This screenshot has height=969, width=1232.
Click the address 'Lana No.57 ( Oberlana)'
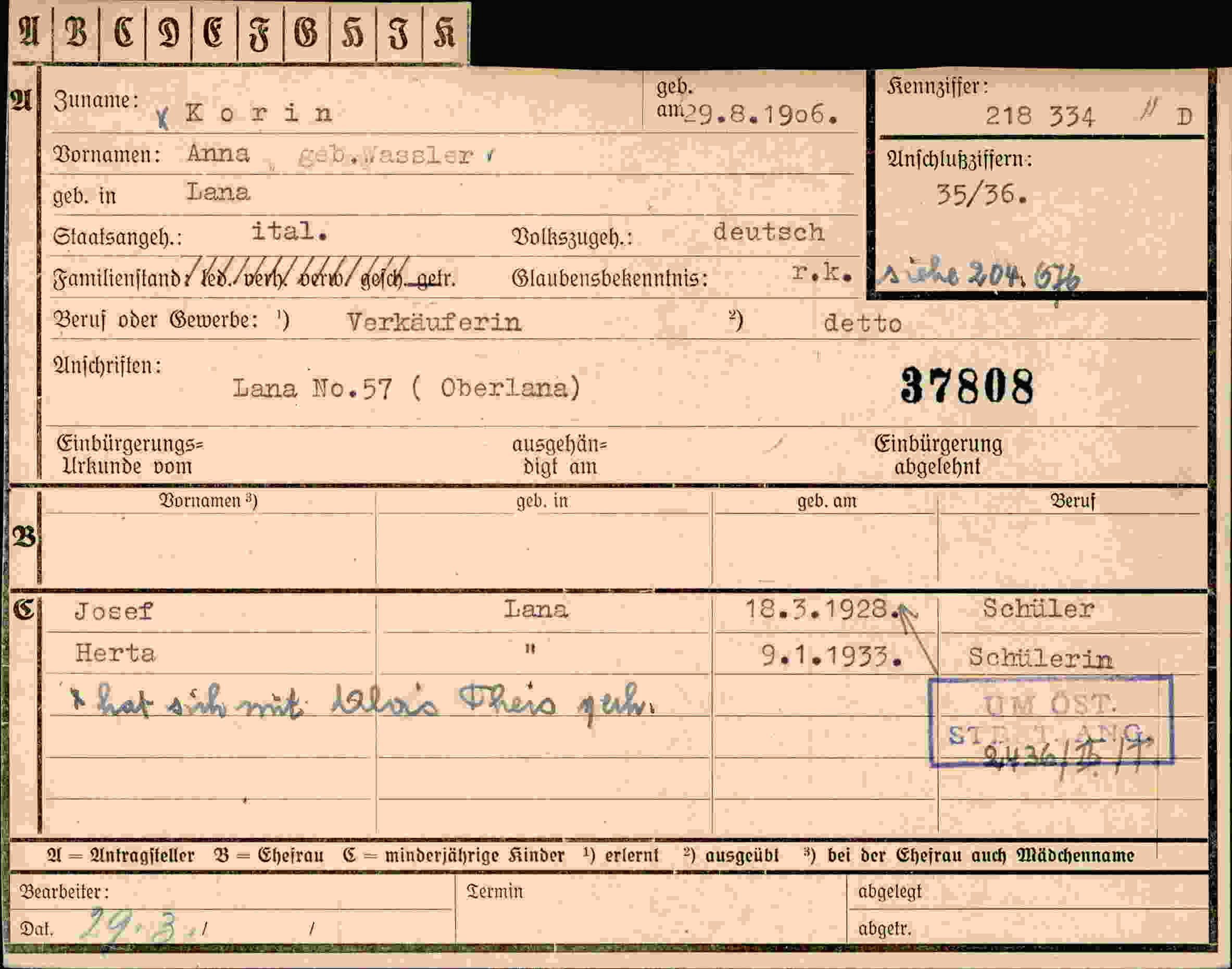(x=407, y=389)
